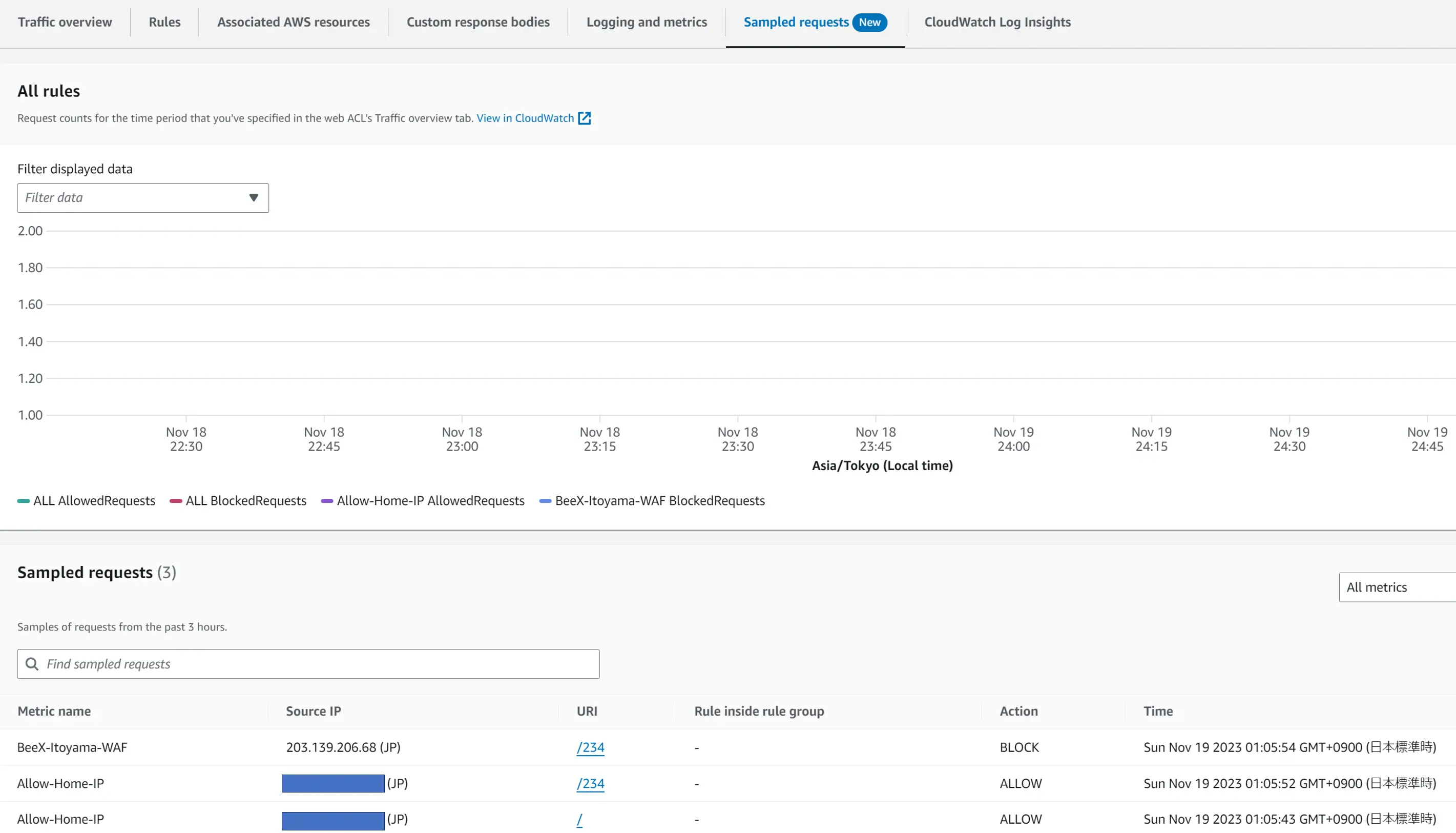Viewport: 1456px width, 833px height.
Task: Click the BLOCK action cell
Action: [1020, 747]
